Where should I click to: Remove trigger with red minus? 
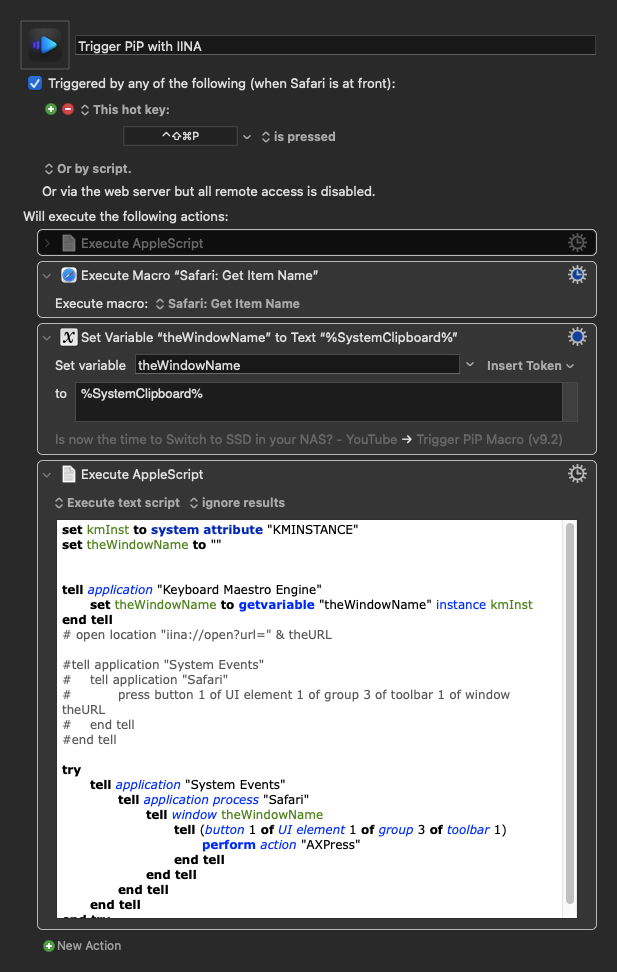pos(68,109)
